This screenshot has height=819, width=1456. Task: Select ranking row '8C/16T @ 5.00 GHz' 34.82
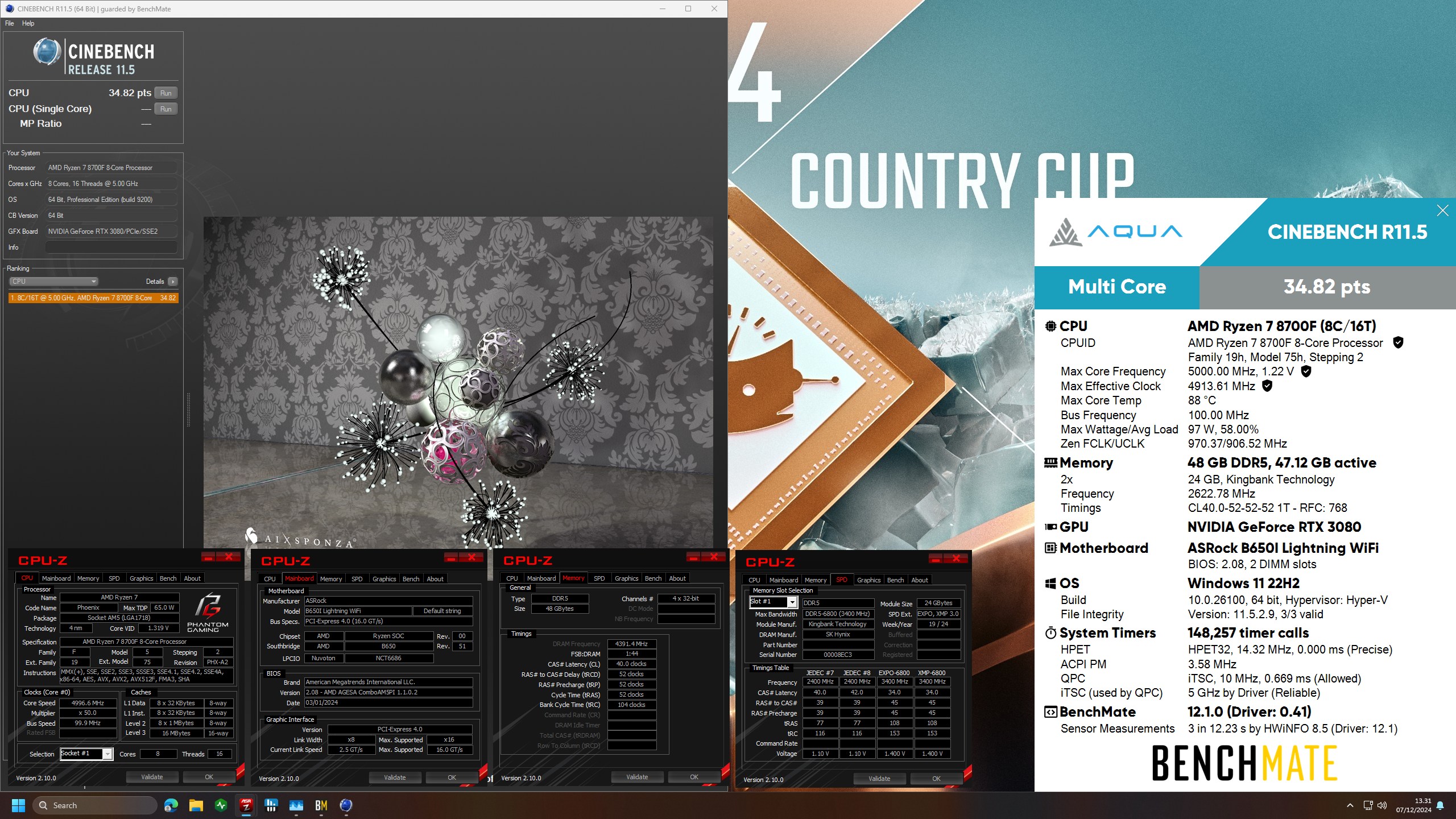[x=93, y=298]
